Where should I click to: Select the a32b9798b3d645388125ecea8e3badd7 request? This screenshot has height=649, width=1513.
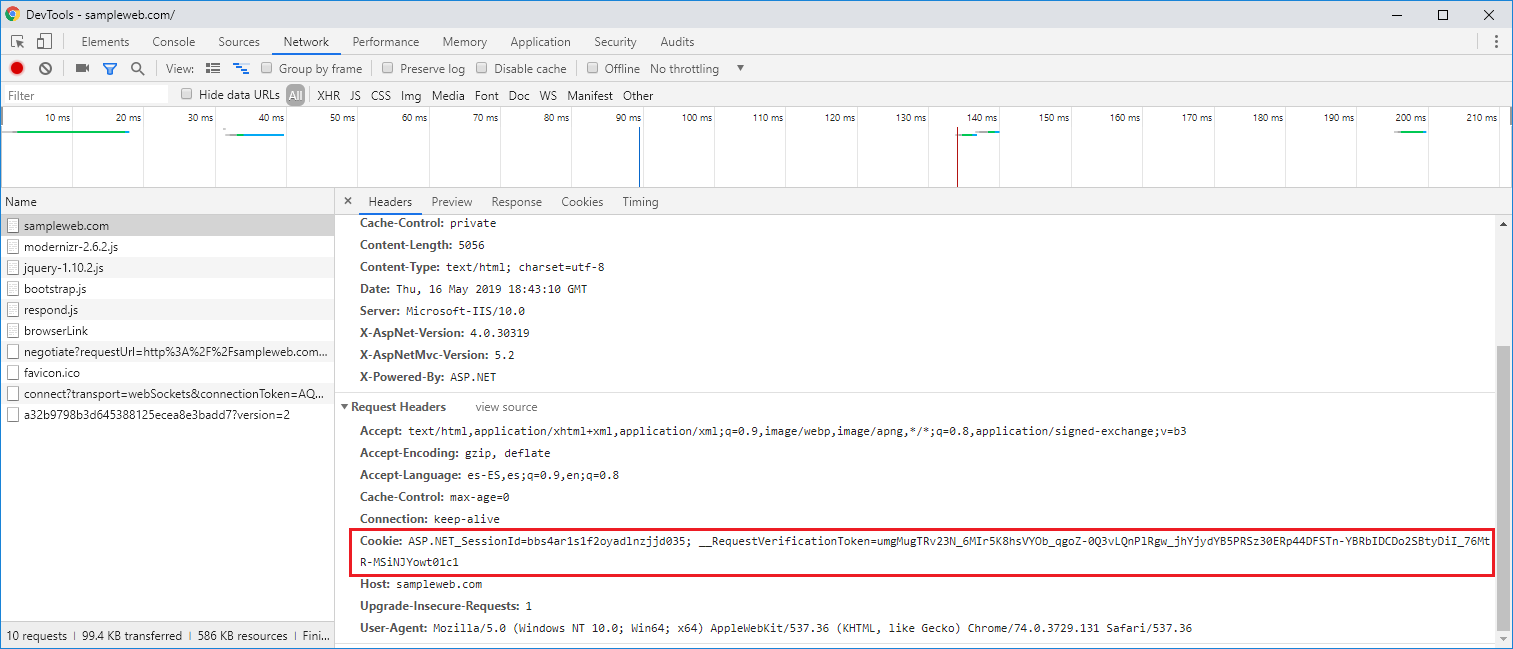click(x=167, y=414)
